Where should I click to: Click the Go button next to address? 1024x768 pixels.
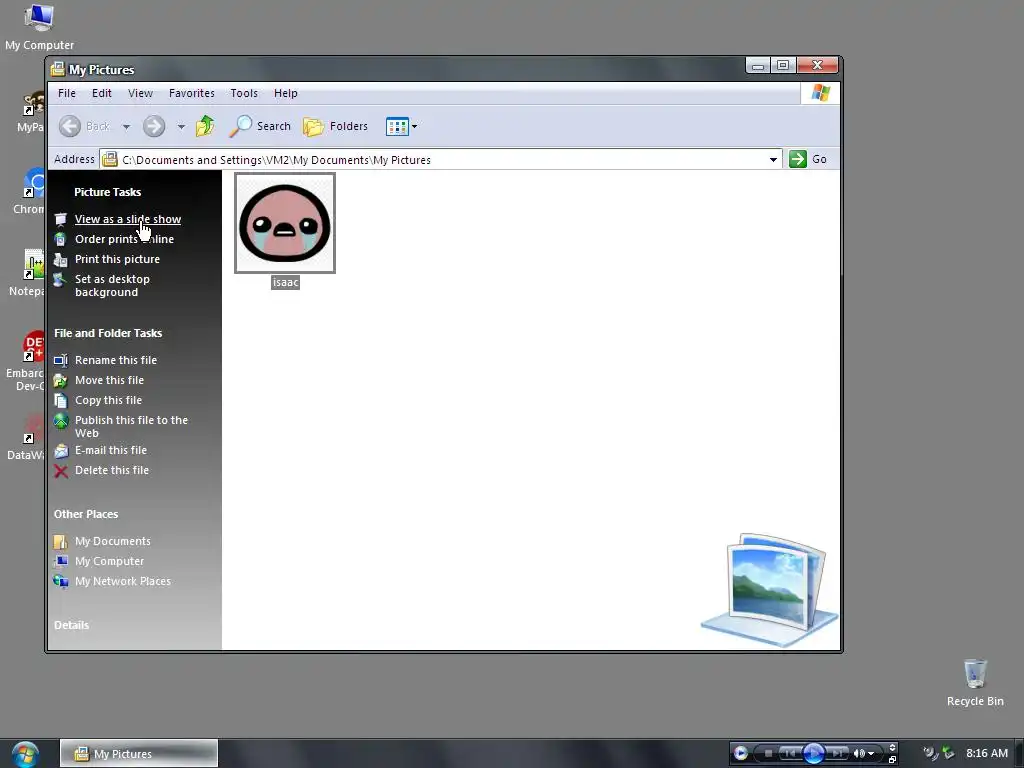pyautogui.click(x=808, y=159)
